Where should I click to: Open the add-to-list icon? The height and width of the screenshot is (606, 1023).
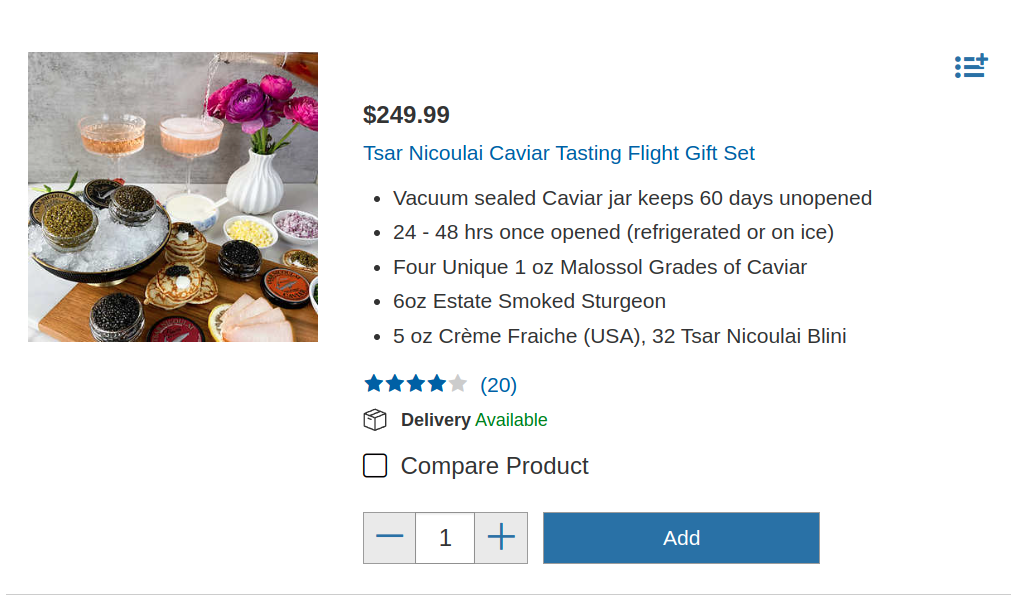pos(971,67)
